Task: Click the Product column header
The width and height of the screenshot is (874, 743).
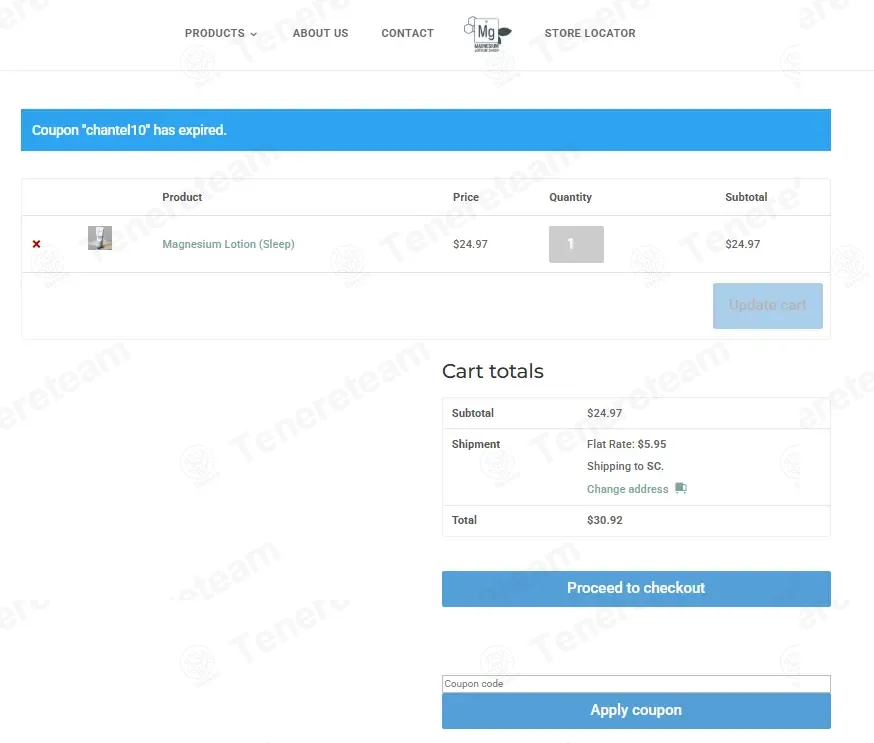Action: point(182,197)
